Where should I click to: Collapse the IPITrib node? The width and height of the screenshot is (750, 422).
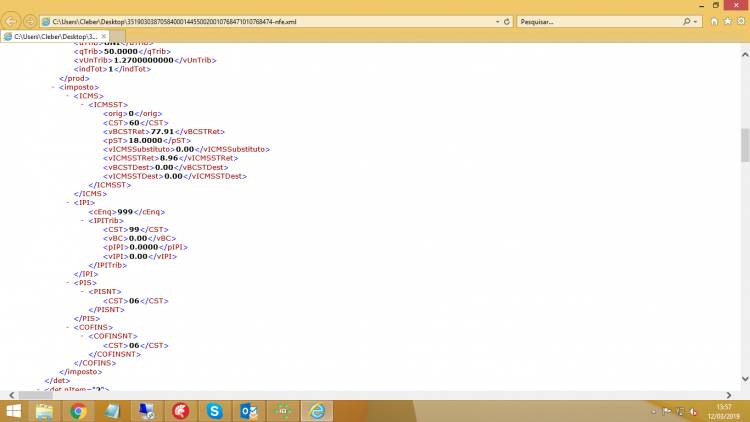[82, 221]
